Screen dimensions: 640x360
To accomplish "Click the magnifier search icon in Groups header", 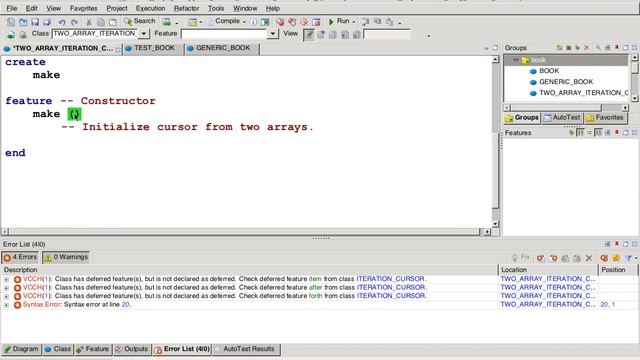I will coord(598,48).
